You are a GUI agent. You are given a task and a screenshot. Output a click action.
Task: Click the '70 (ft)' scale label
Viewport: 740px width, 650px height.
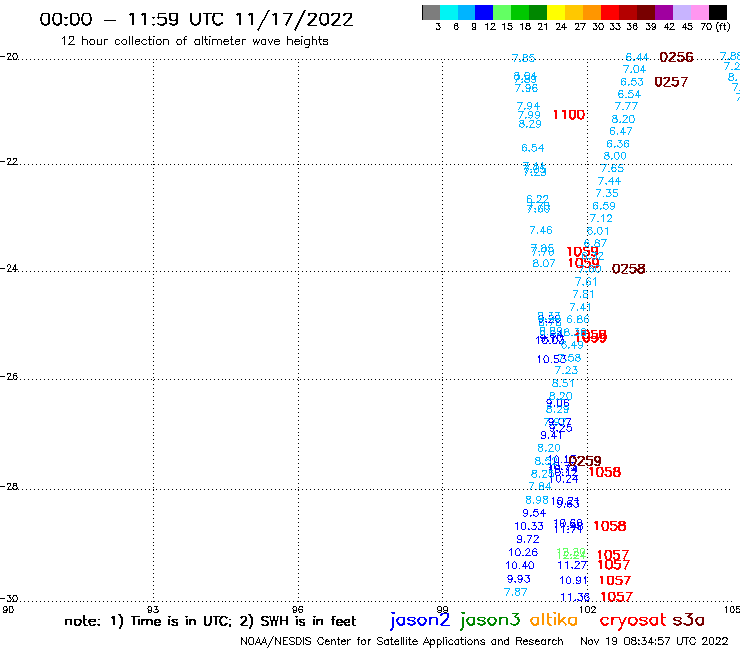(x=715, y=26)
